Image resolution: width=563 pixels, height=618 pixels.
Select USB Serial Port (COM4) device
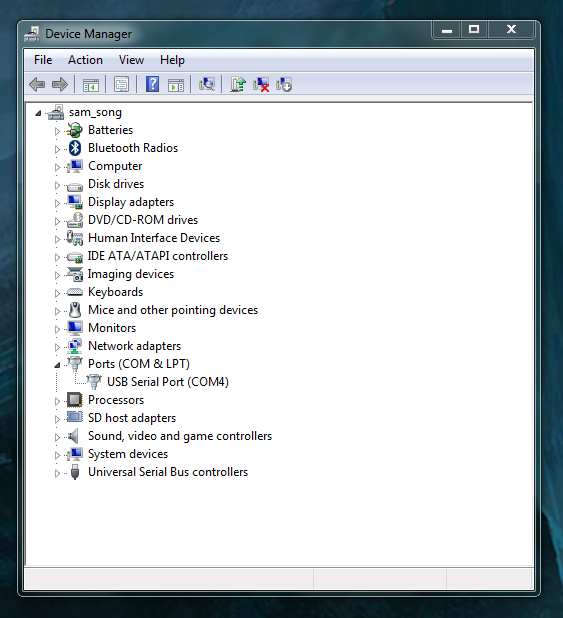pos(168,382)
